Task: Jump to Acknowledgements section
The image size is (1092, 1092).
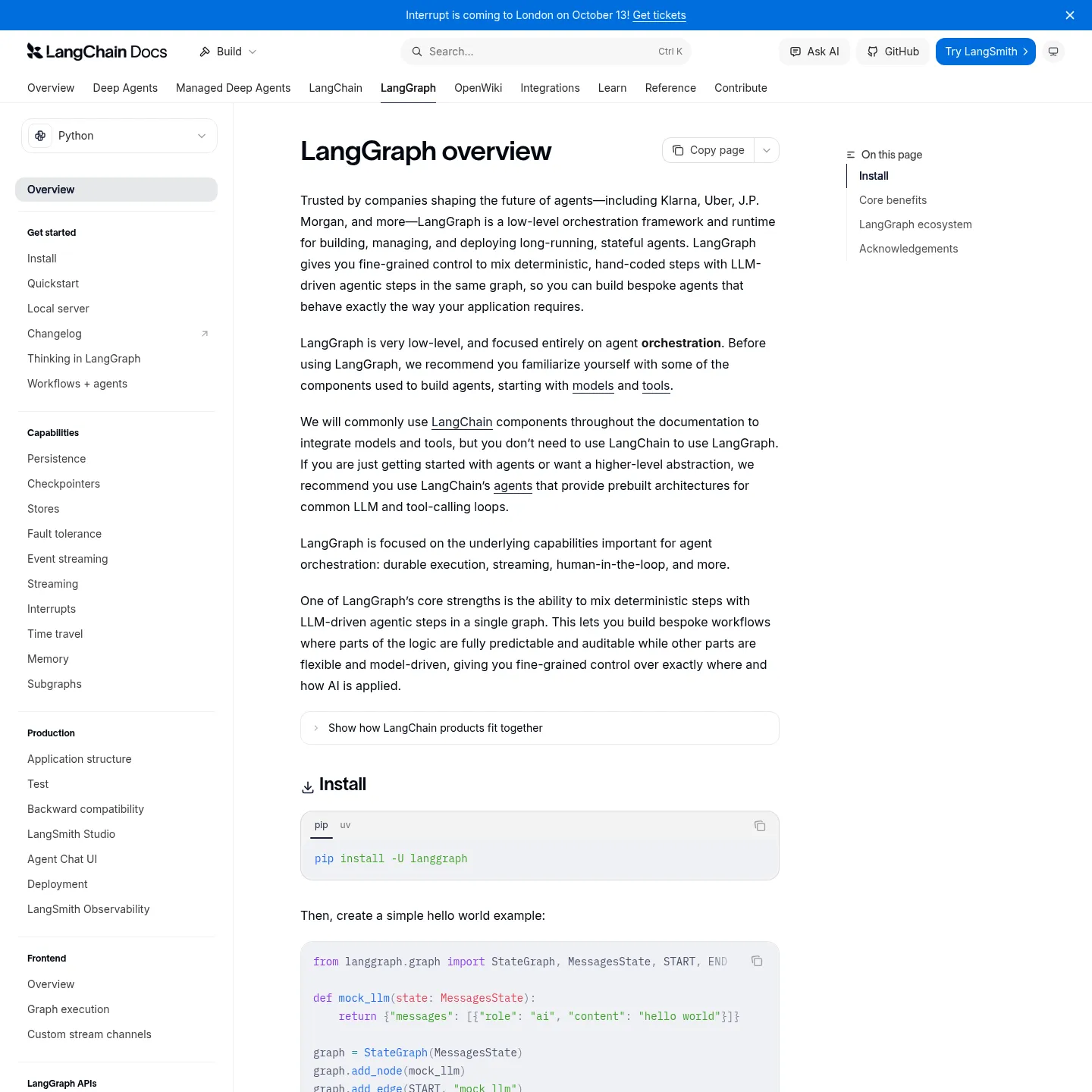Action: tap(908, 249)
